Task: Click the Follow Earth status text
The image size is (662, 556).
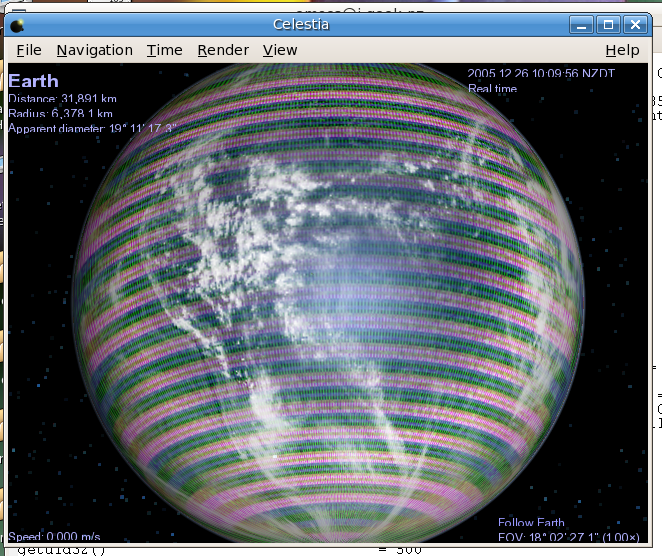Action: [x=531, y=523]
